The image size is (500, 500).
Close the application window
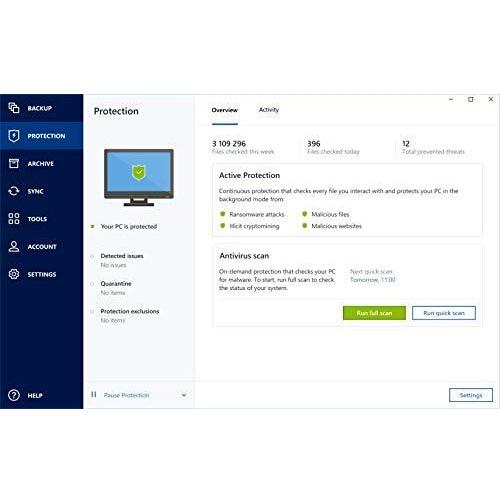tap(491, 99)
